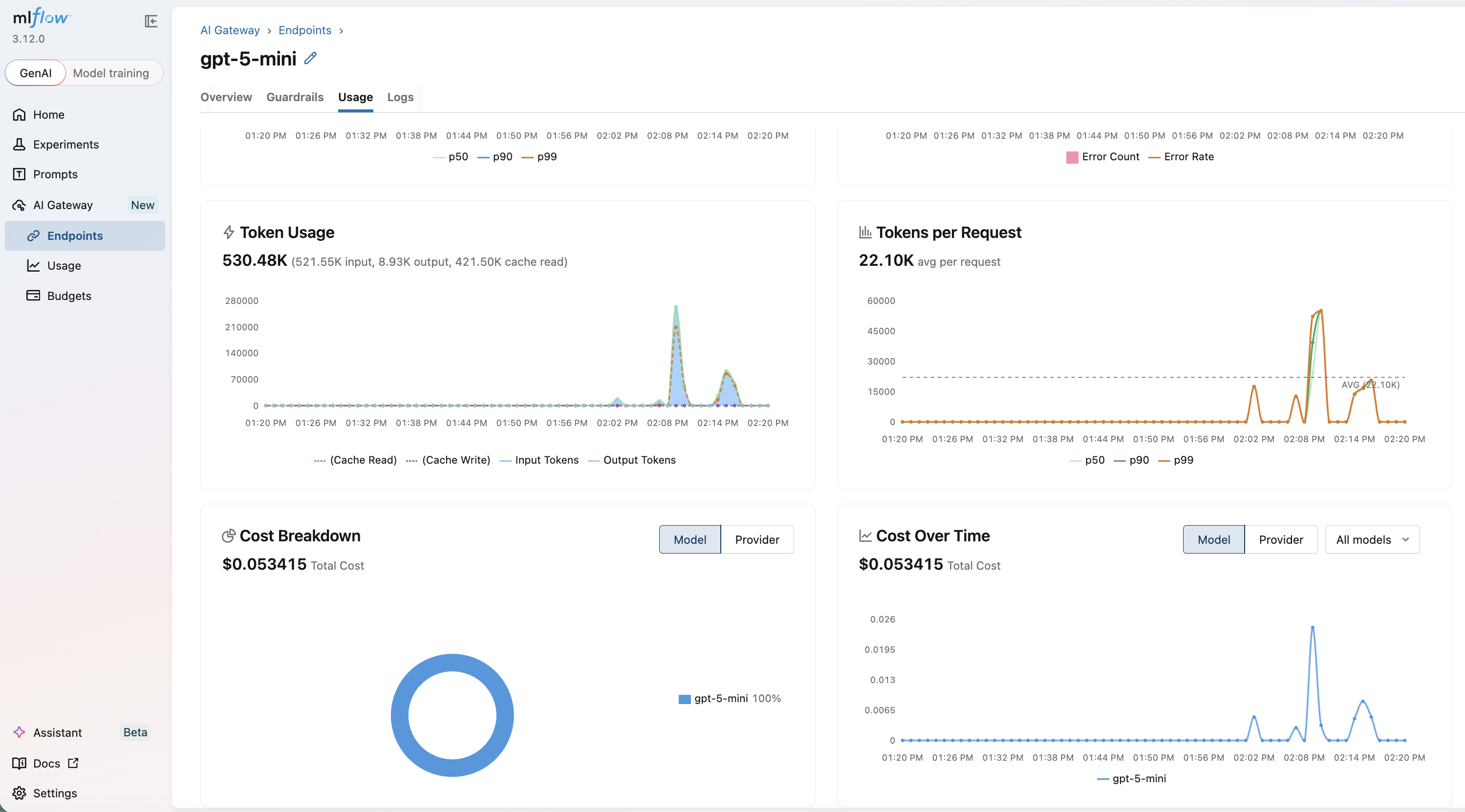1465x812 pixels.
Task: Click the AI Gateway cloud icon
Action: coord(20,205)
